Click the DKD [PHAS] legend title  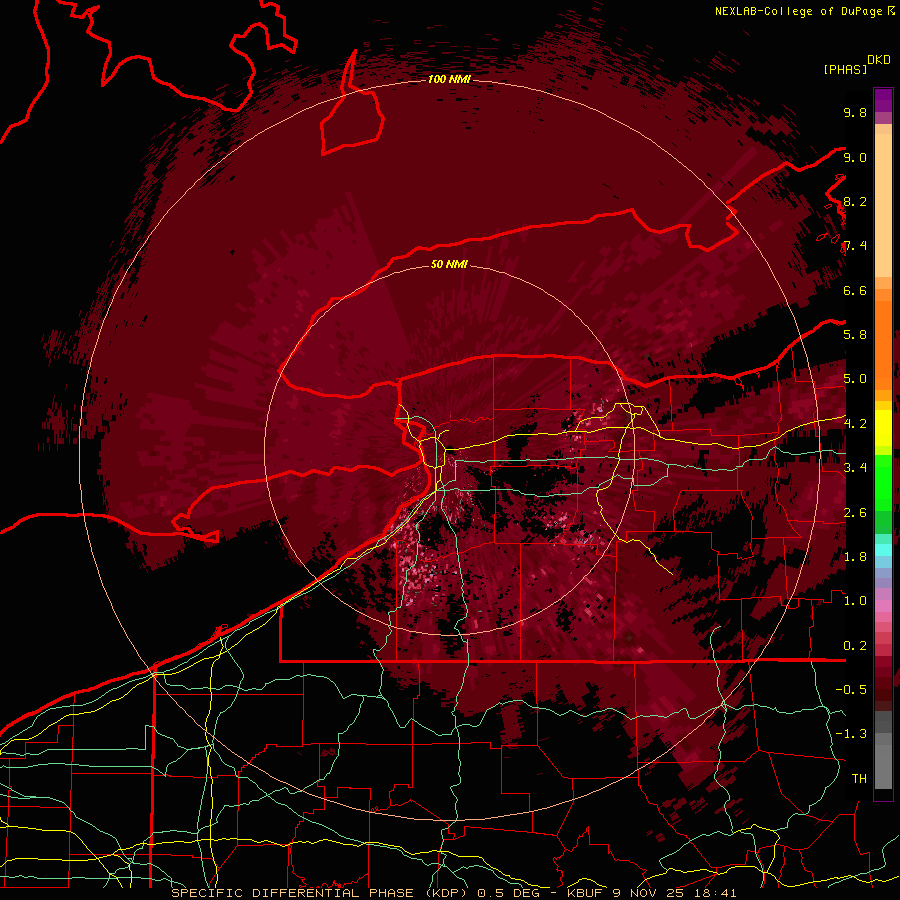click(x=856, y=64)
